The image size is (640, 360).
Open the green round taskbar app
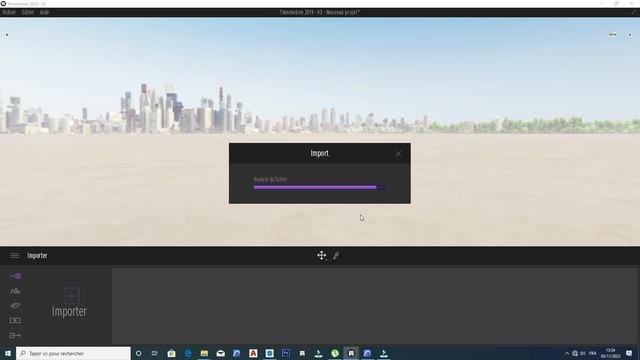coord(335,353)
